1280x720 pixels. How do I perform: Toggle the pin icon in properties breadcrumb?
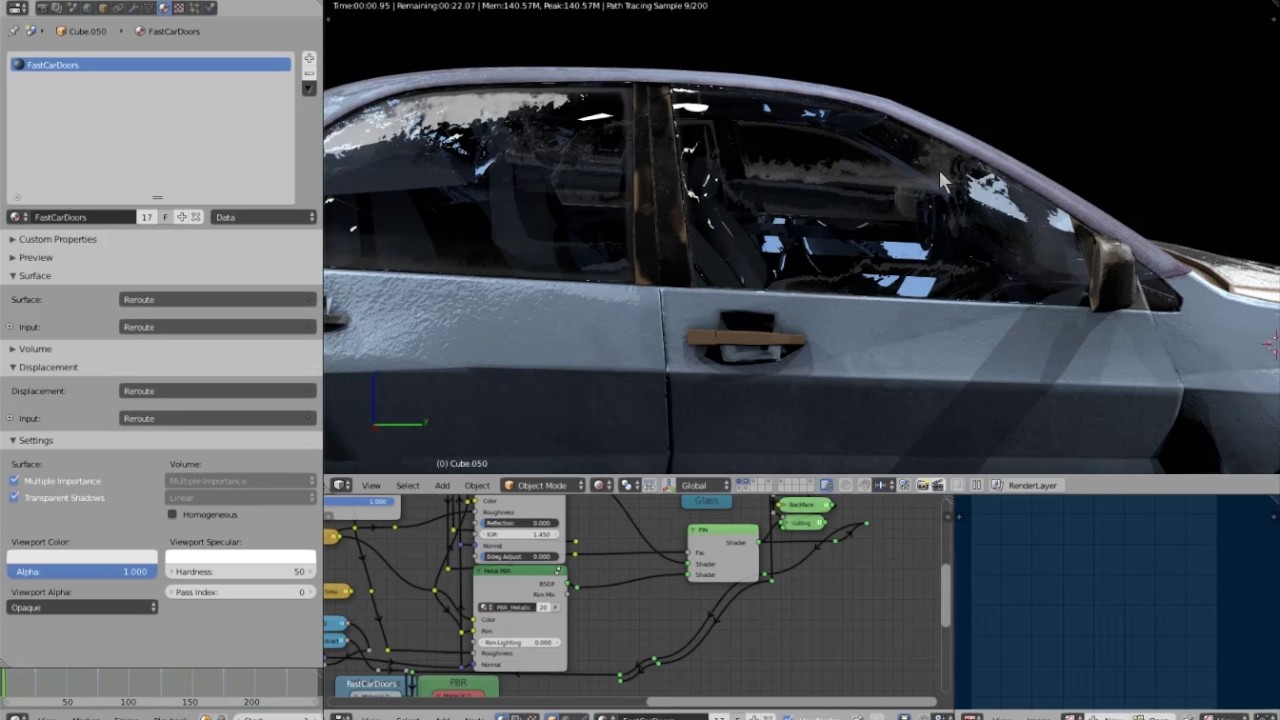point(14,31)
